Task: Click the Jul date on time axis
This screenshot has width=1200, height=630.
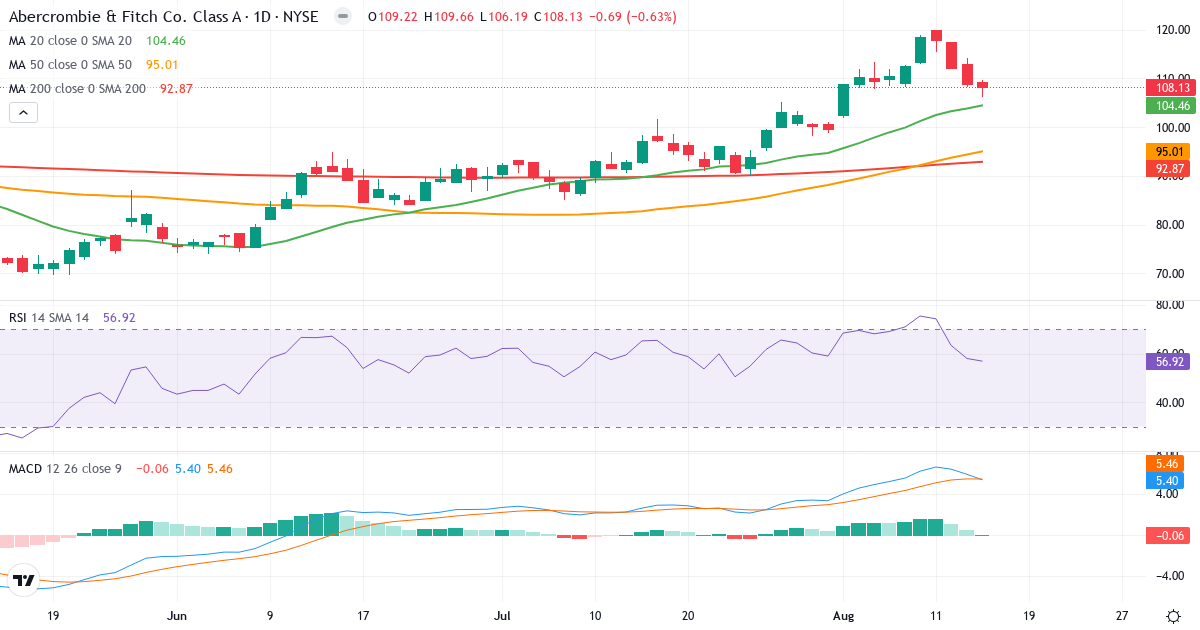Action: (502, 616)
